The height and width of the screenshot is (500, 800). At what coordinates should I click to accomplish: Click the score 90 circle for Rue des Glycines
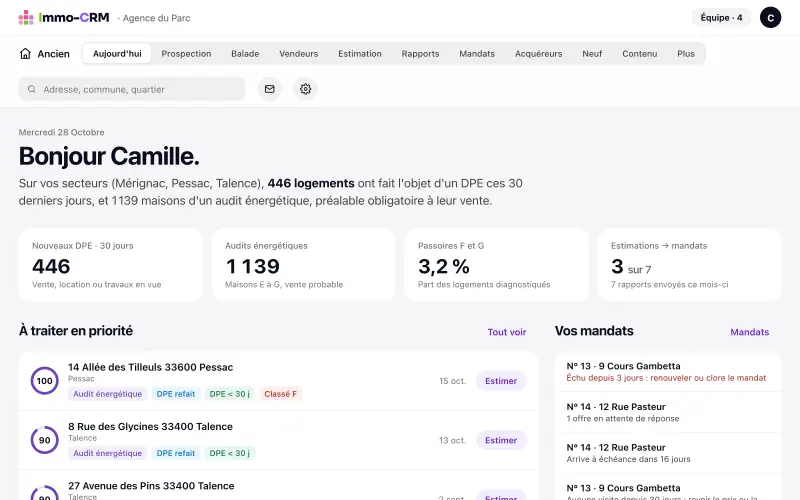[x=44, y=440]
